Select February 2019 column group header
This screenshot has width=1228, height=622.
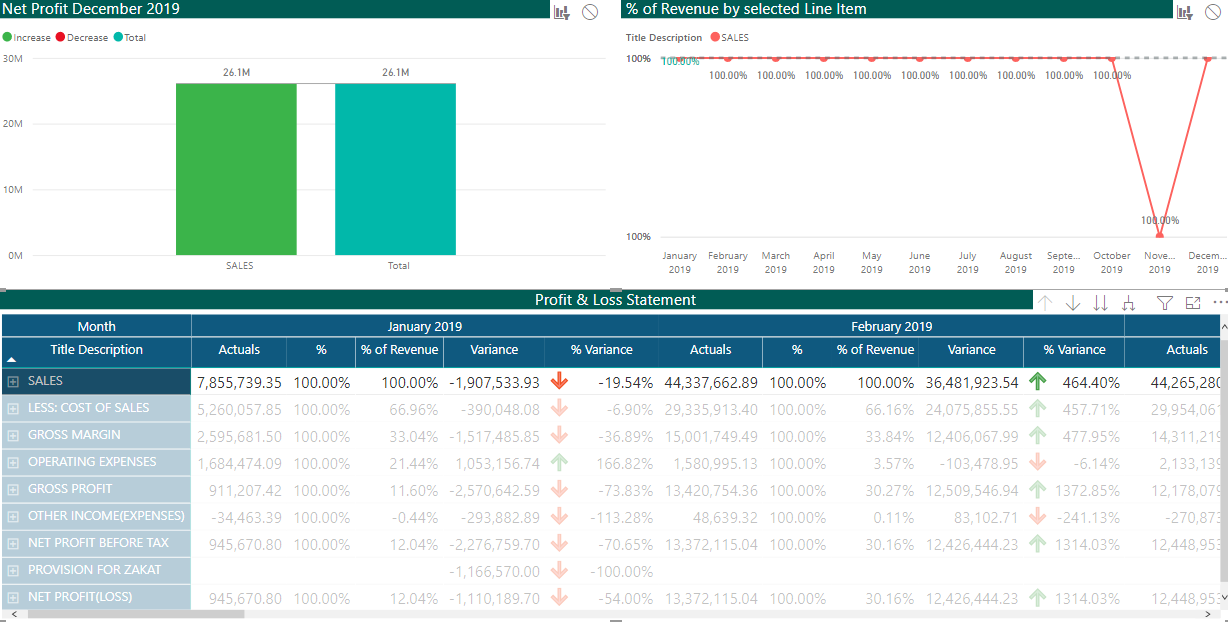click(x=892, y=326)
